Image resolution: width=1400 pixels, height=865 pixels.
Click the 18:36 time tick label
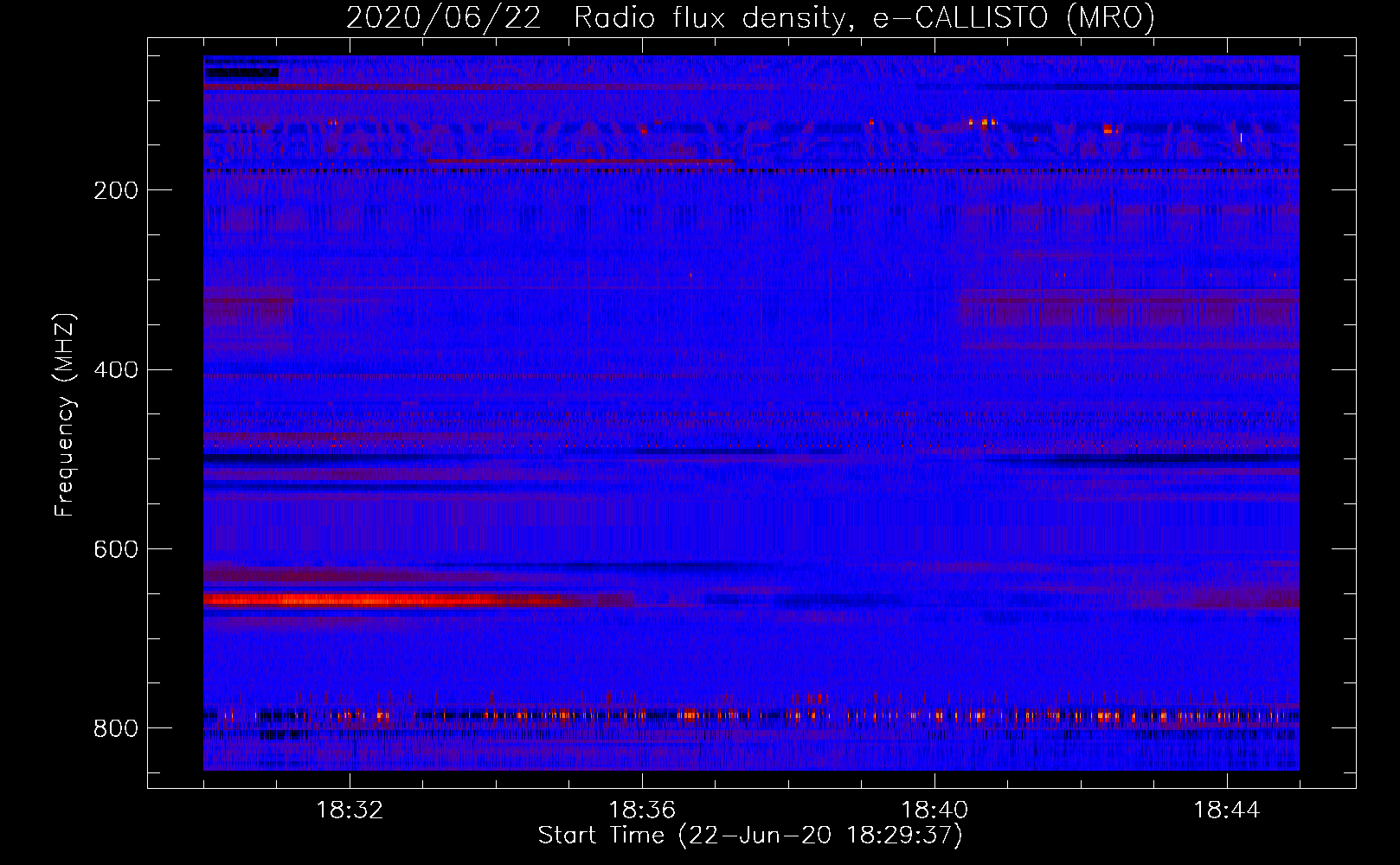click(x=642, y=811)
